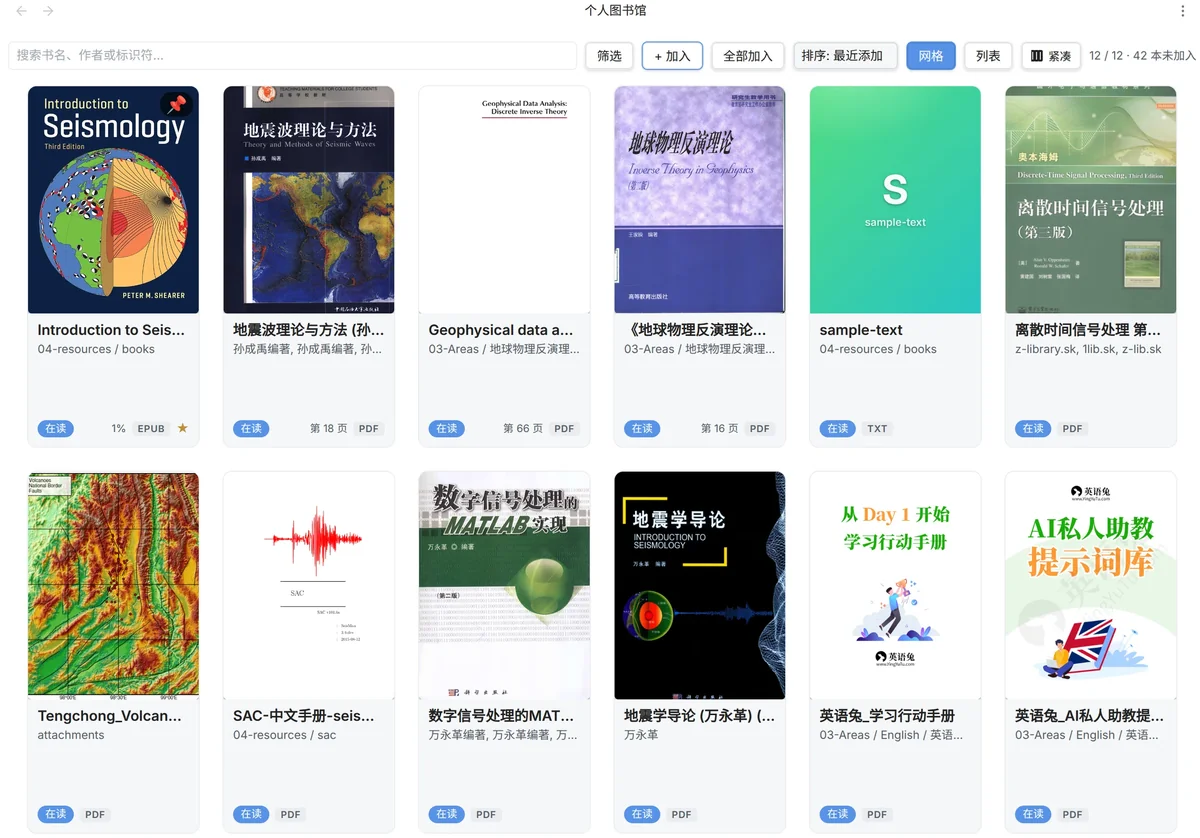Viewport: 1200px width, 838px height.
Task: Click the PDF tag on 英语兔_学习行动手册 card
Action: [877, 814]
